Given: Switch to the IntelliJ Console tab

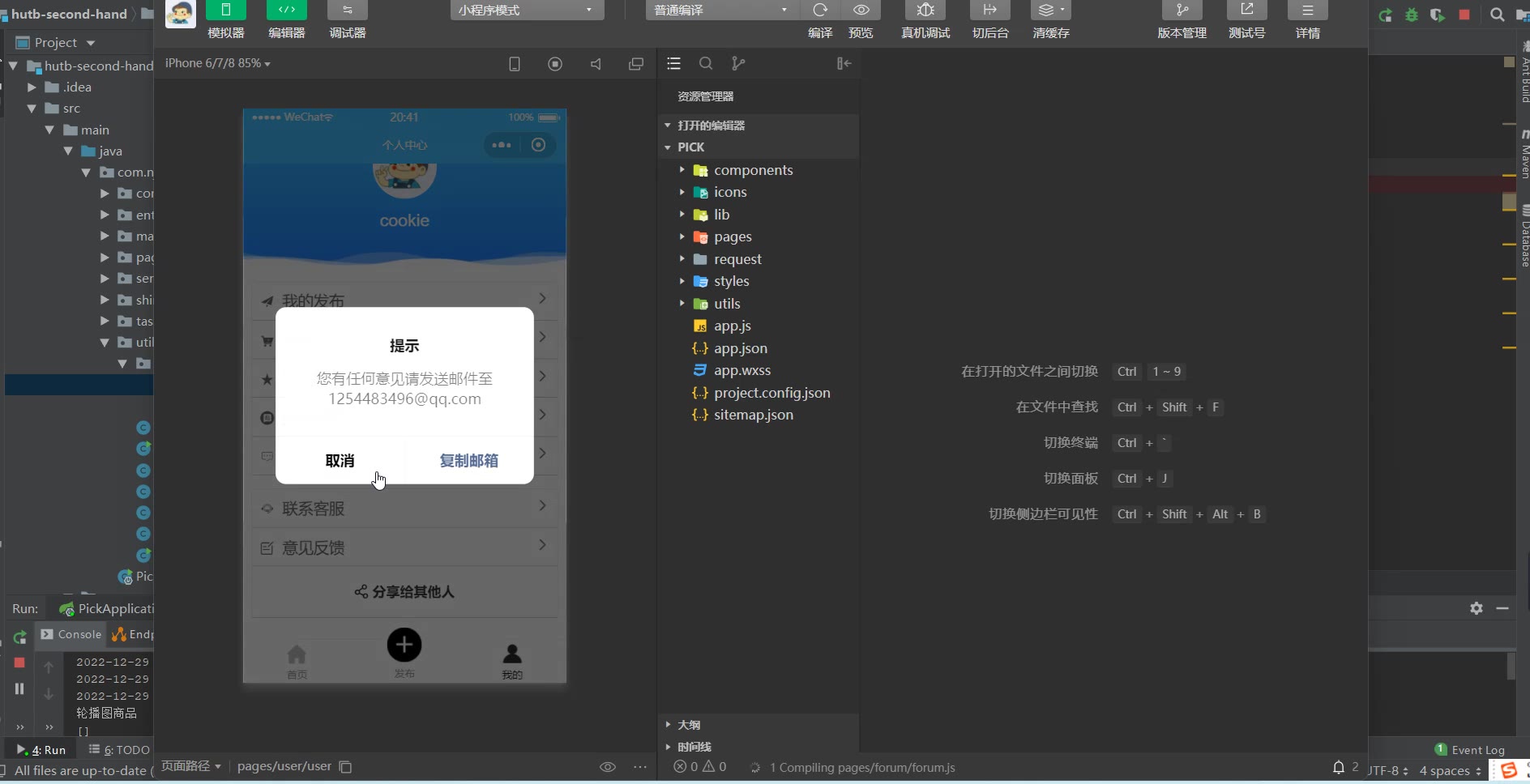Looking at the screenshot, I should 71,634.
